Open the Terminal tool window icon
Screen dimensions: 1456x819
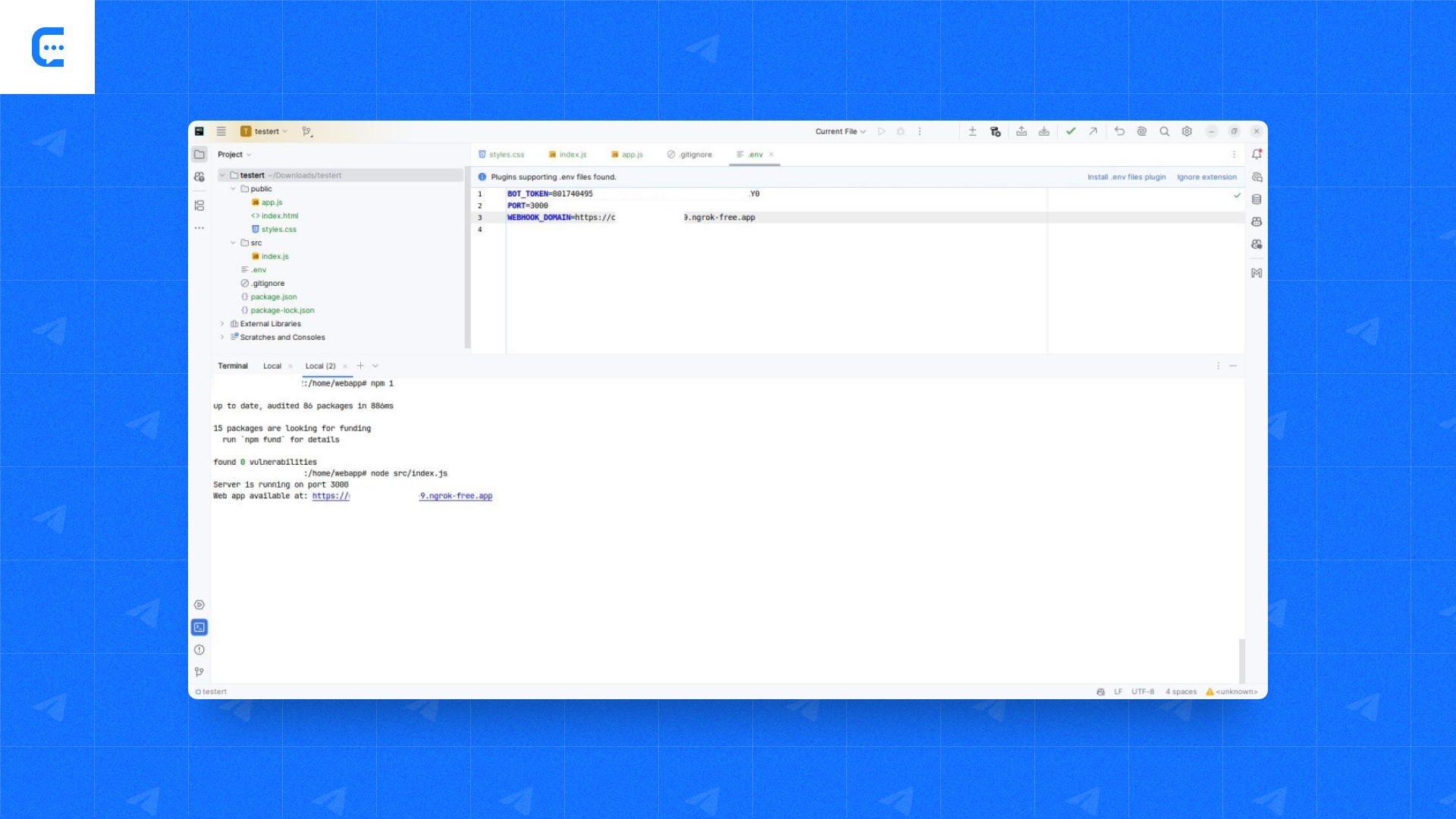click(x=199, y=627)
